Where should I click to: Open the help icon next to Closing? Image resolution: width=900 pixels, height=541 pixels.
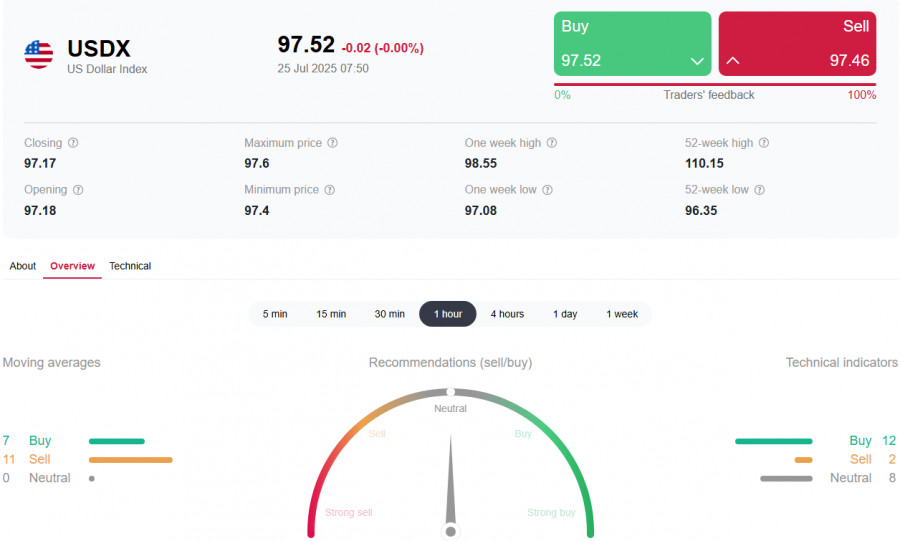[73, 143]
